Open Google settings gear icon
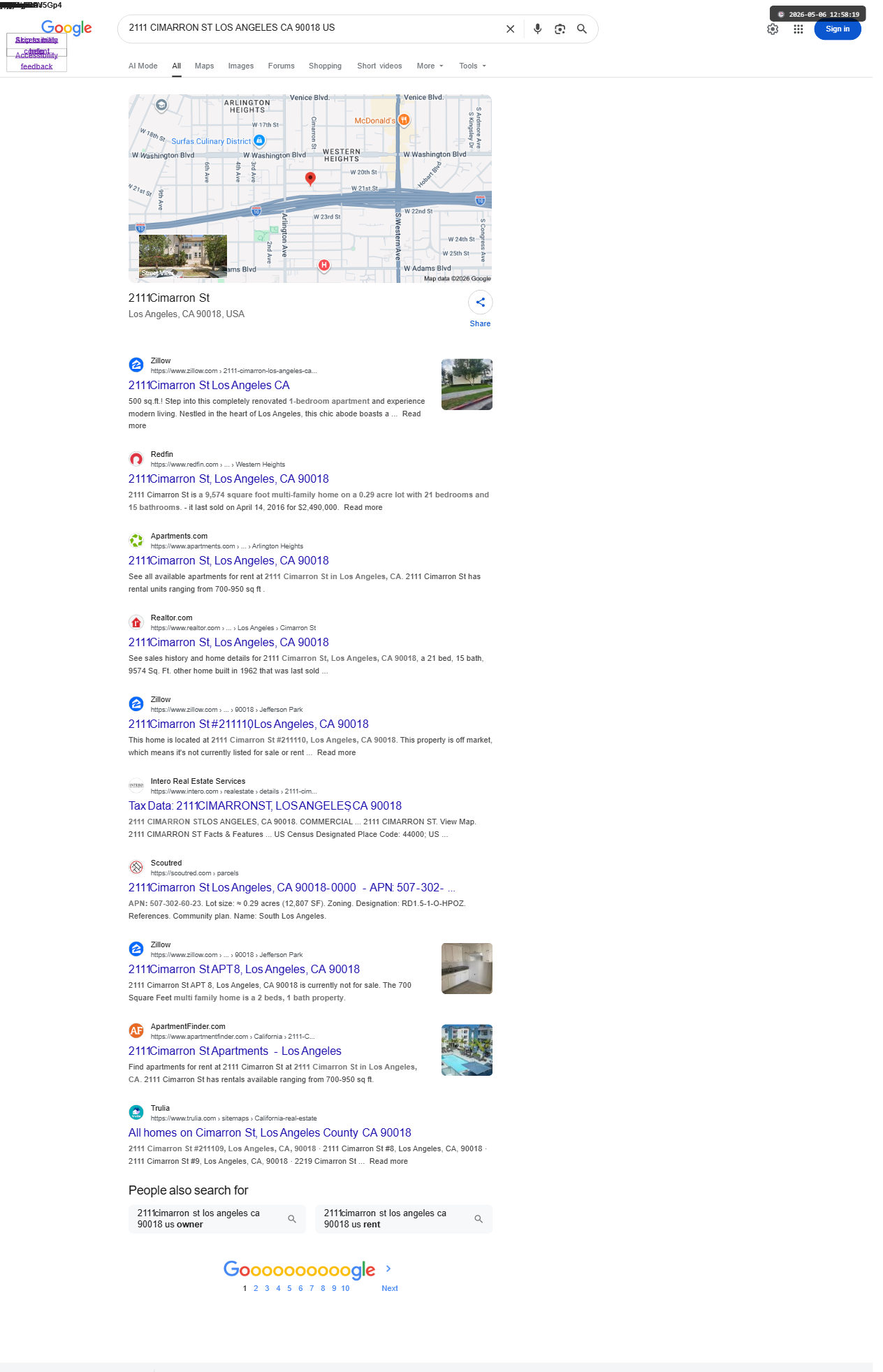The width and height of the screenshot is (883, 1372). pyautogui.click(x=773, y=29)
